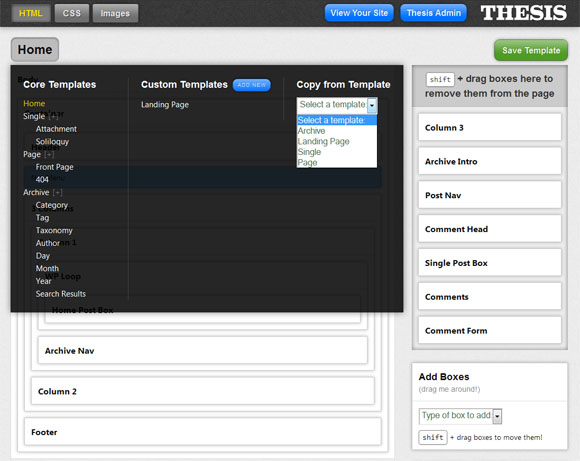Pick Single in the copy dropdown list

click(337, 152)
